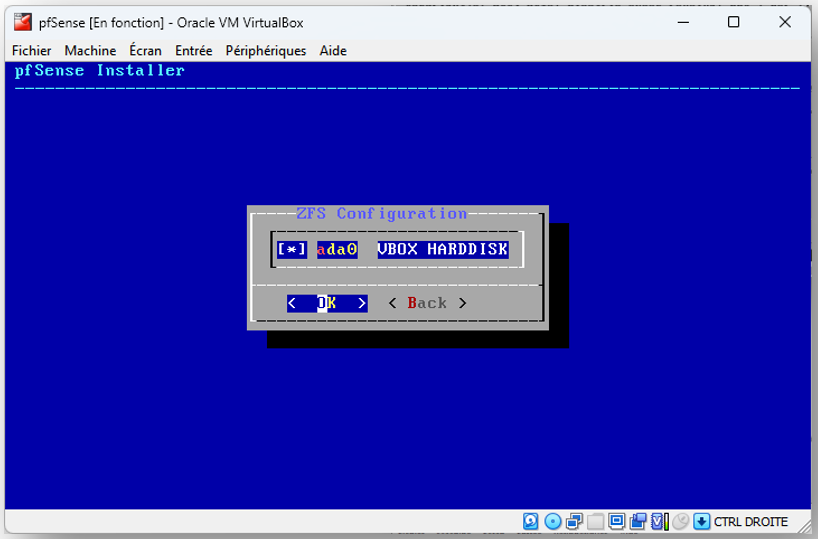
Task: Open the network adapters status icon
Action: (574, 521)
